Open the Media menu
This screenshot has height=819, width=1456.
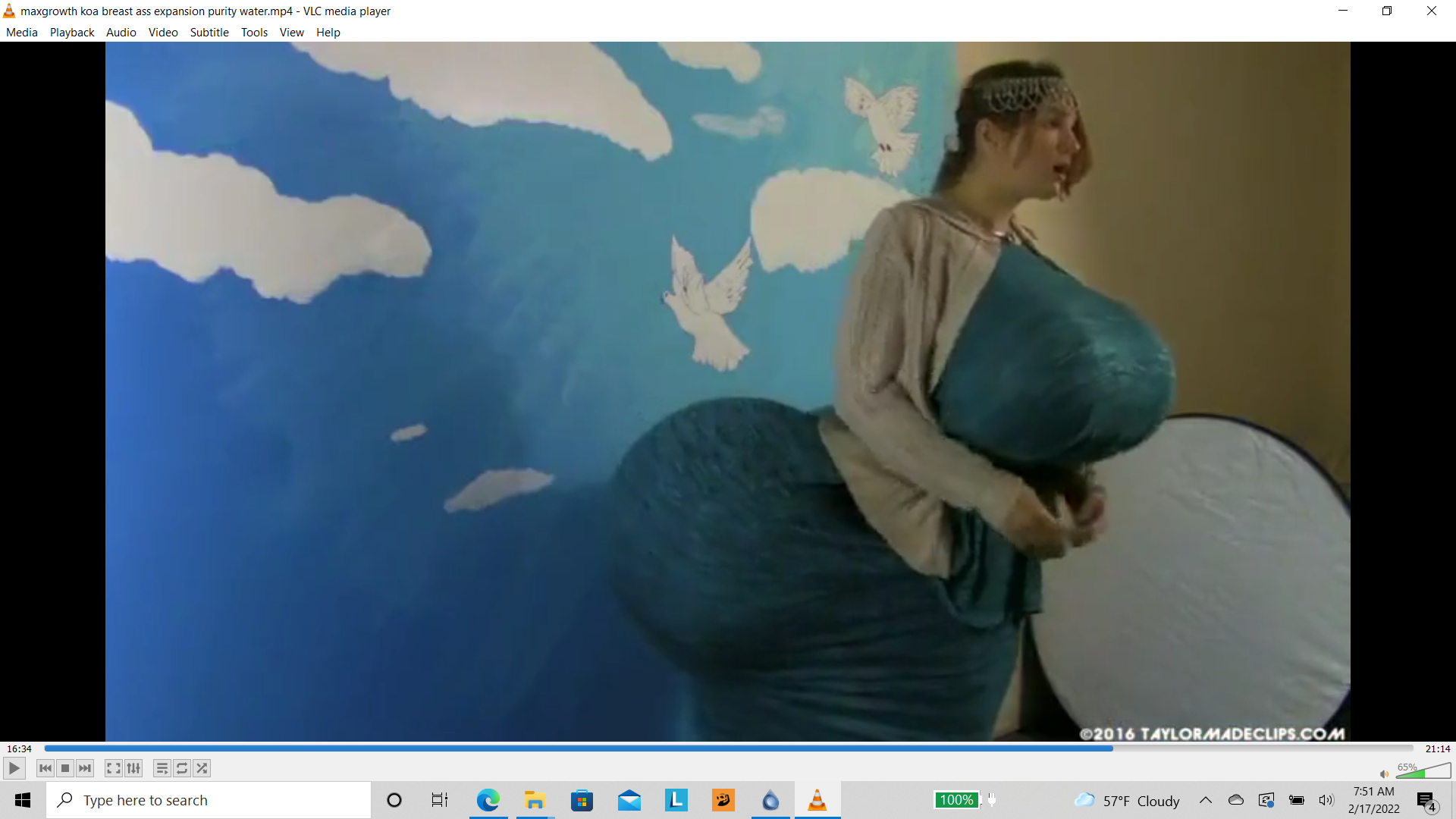21,33
